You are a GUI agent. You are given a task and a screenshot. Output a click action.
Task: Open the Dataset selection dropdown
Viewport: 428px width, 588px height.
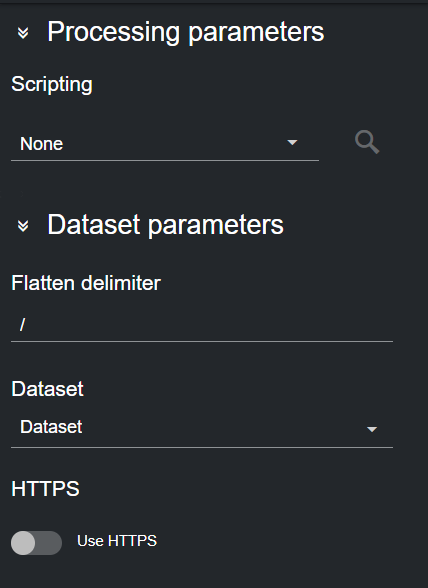(x=202, y=428)
